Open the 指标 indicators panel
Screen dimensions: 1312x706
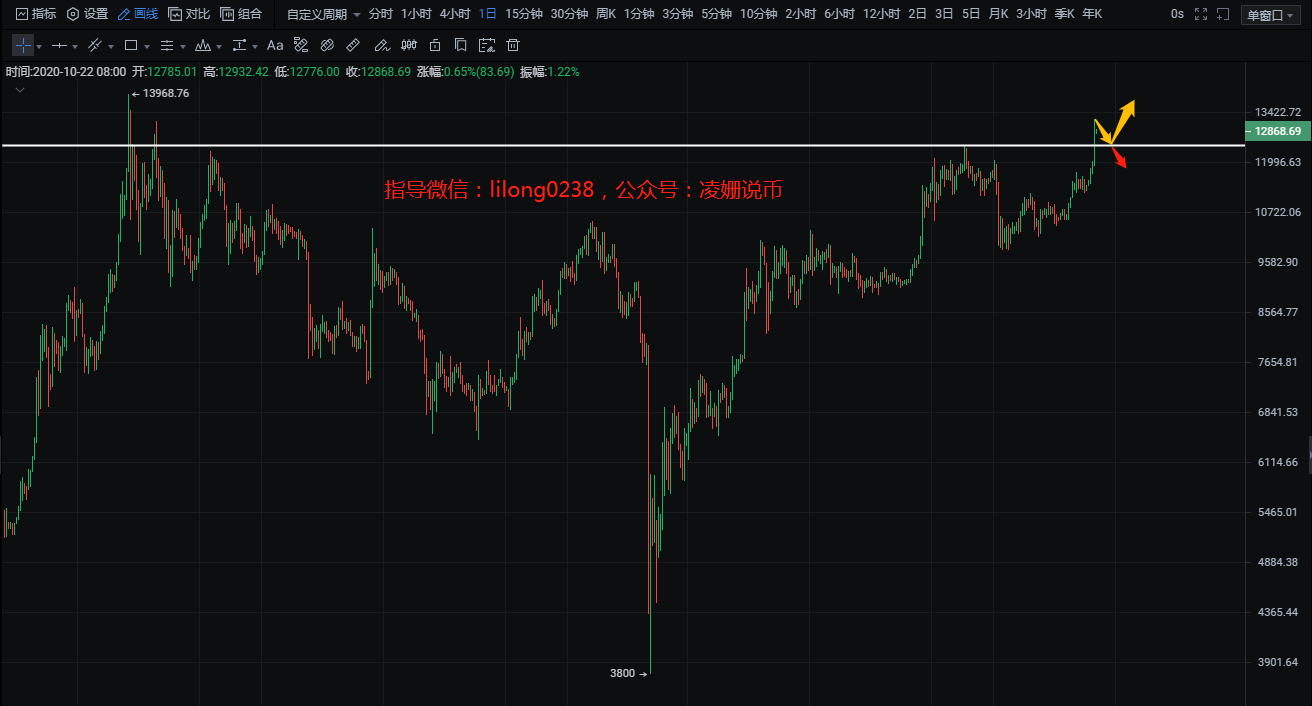pyautogui.click(x=35, y=14)
